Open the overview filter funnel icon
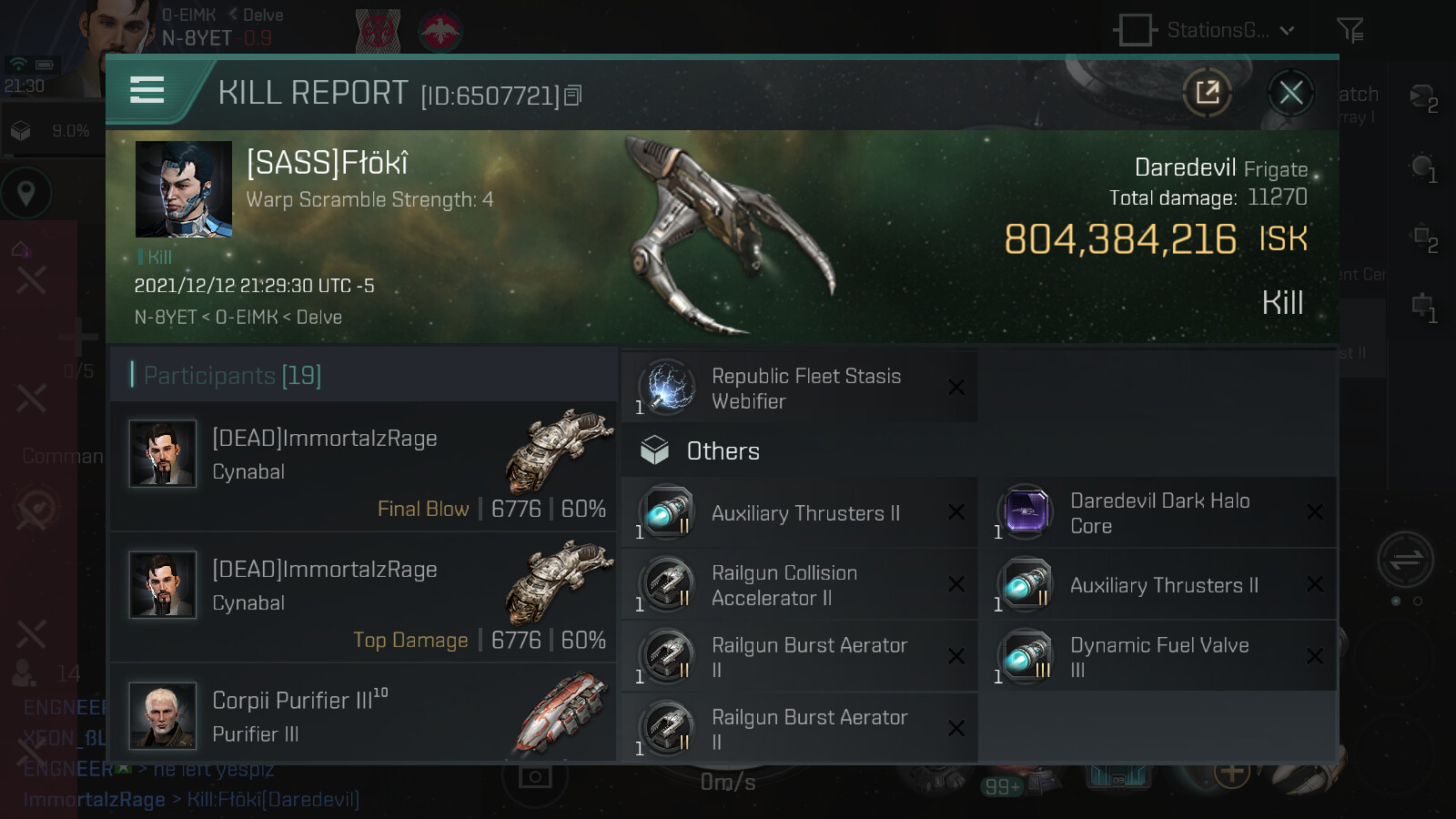The image size is (1456, 819). [1350, 30]
